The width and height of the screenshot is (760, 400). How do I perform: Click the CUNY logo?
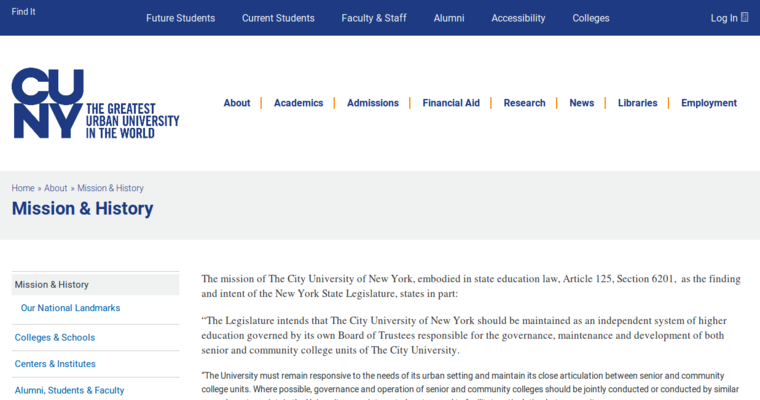(95, 103)
